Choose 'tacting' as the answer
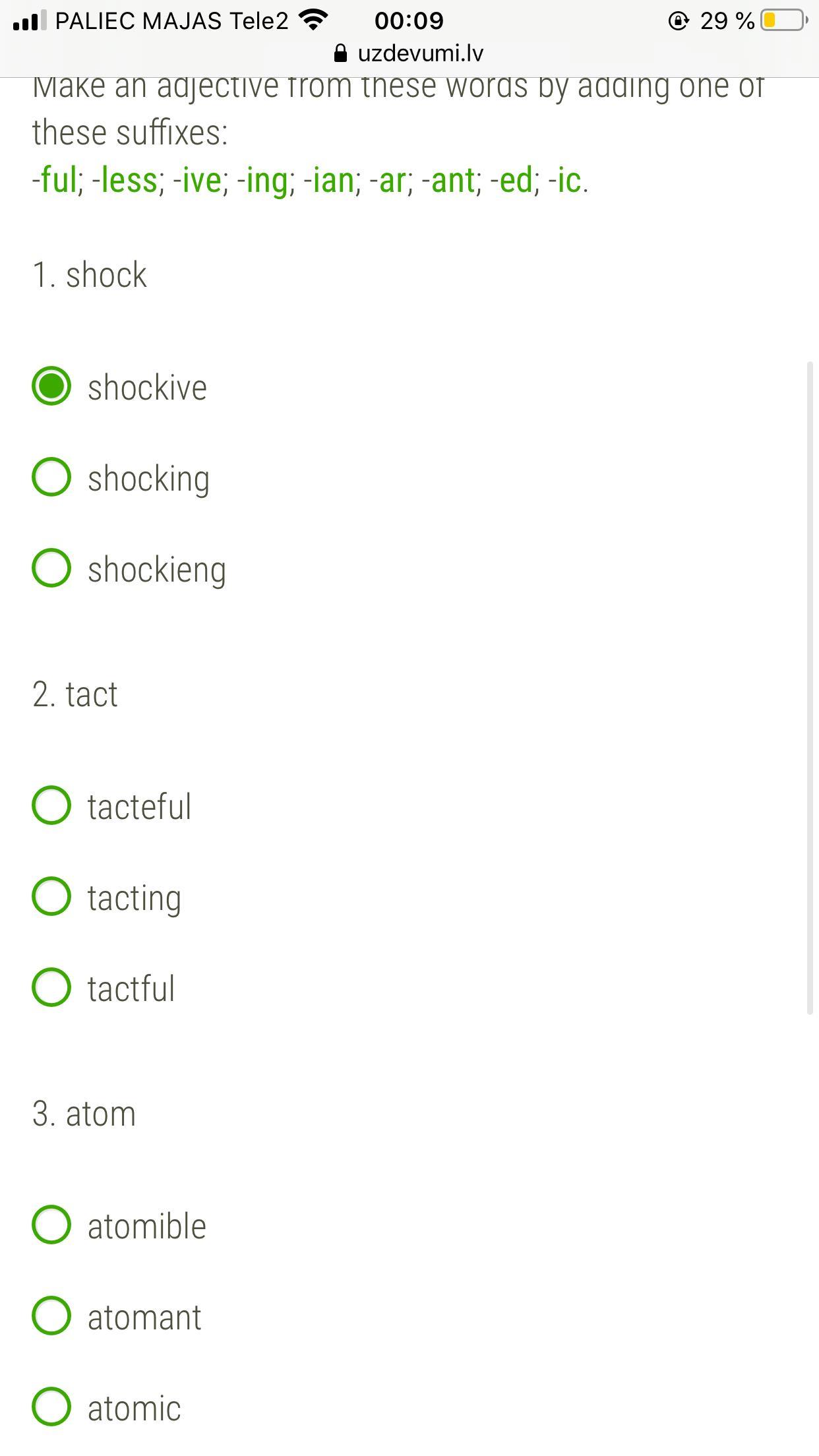819x1456 pixels. point(51,897)
